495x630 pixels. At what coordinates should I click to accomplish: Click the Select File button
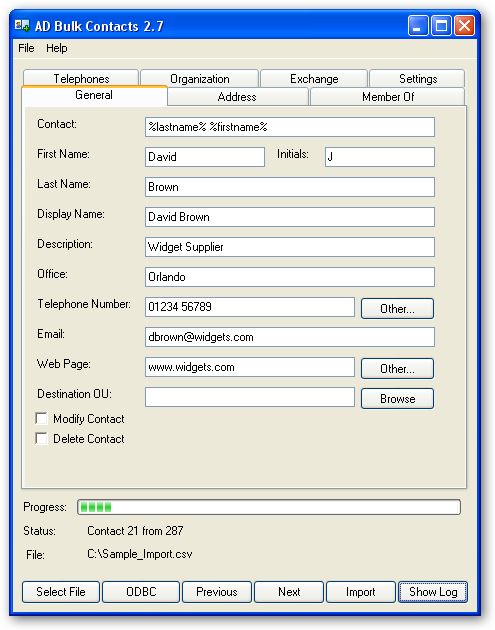coord(61,592)
